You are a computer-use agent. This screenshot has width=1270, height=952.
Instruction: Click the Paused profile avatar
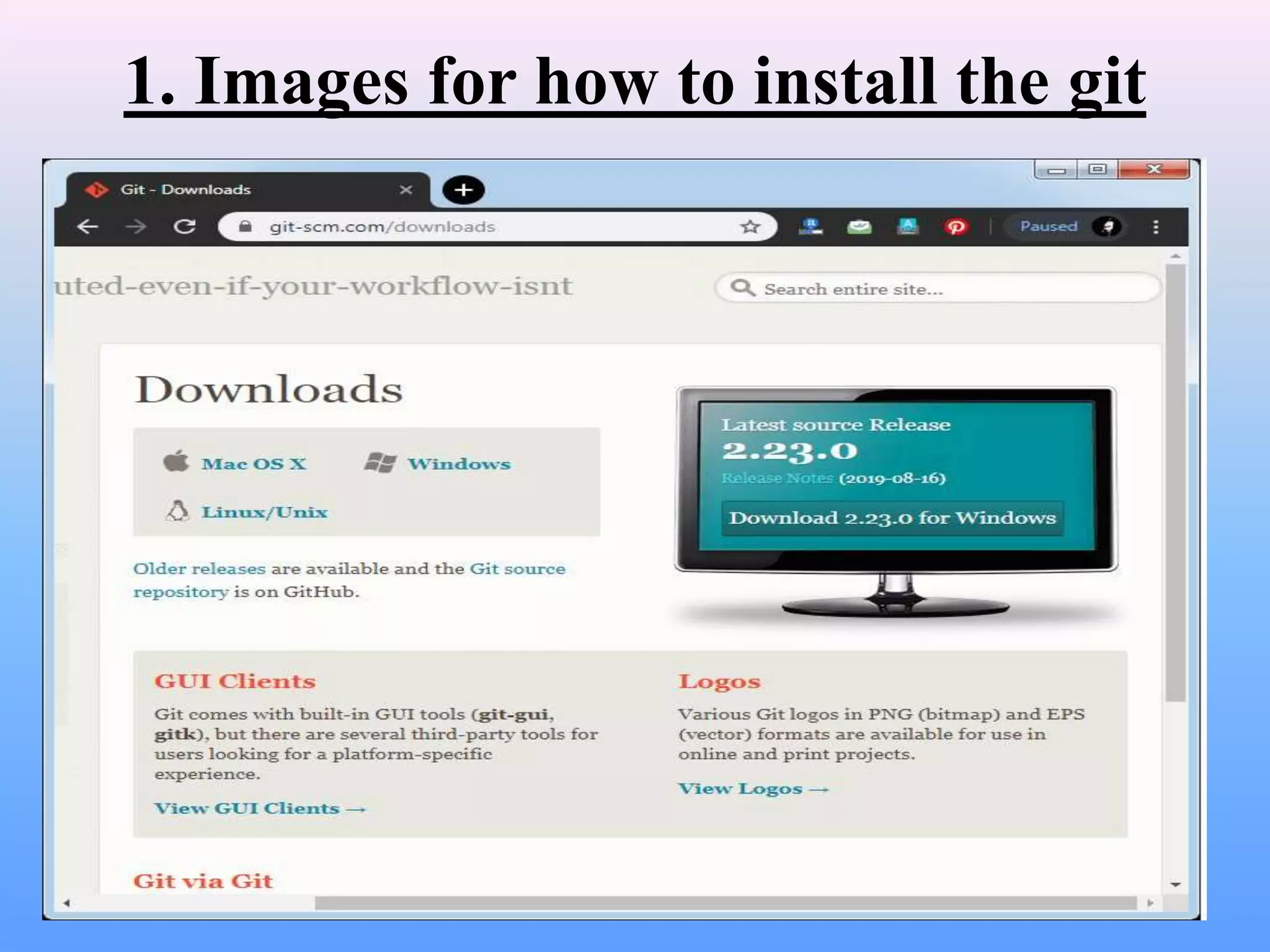coord(1106,227)
